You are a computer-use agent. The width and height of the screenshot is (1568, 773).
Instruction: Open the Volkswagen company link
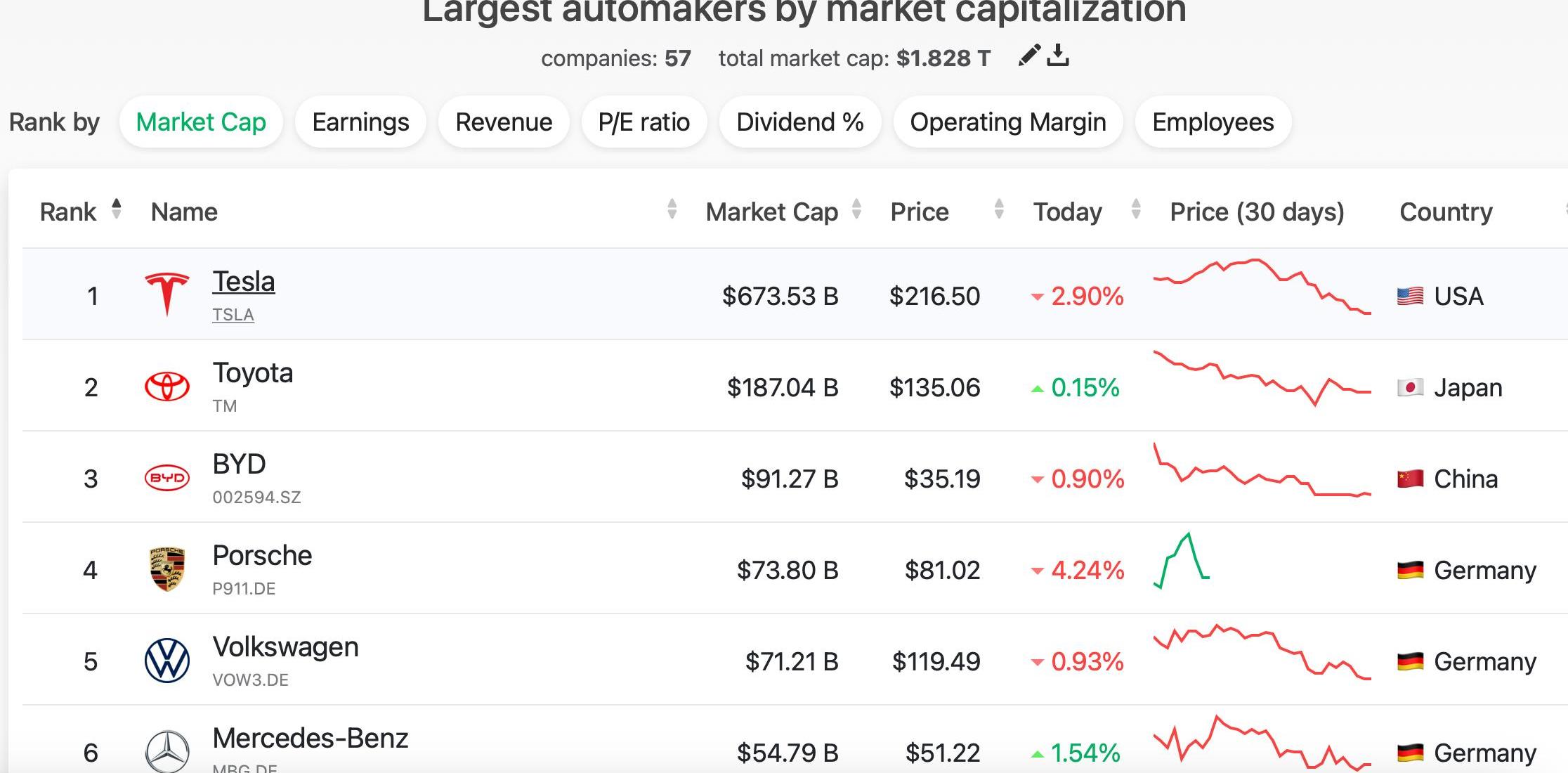(x=286, y=647)
